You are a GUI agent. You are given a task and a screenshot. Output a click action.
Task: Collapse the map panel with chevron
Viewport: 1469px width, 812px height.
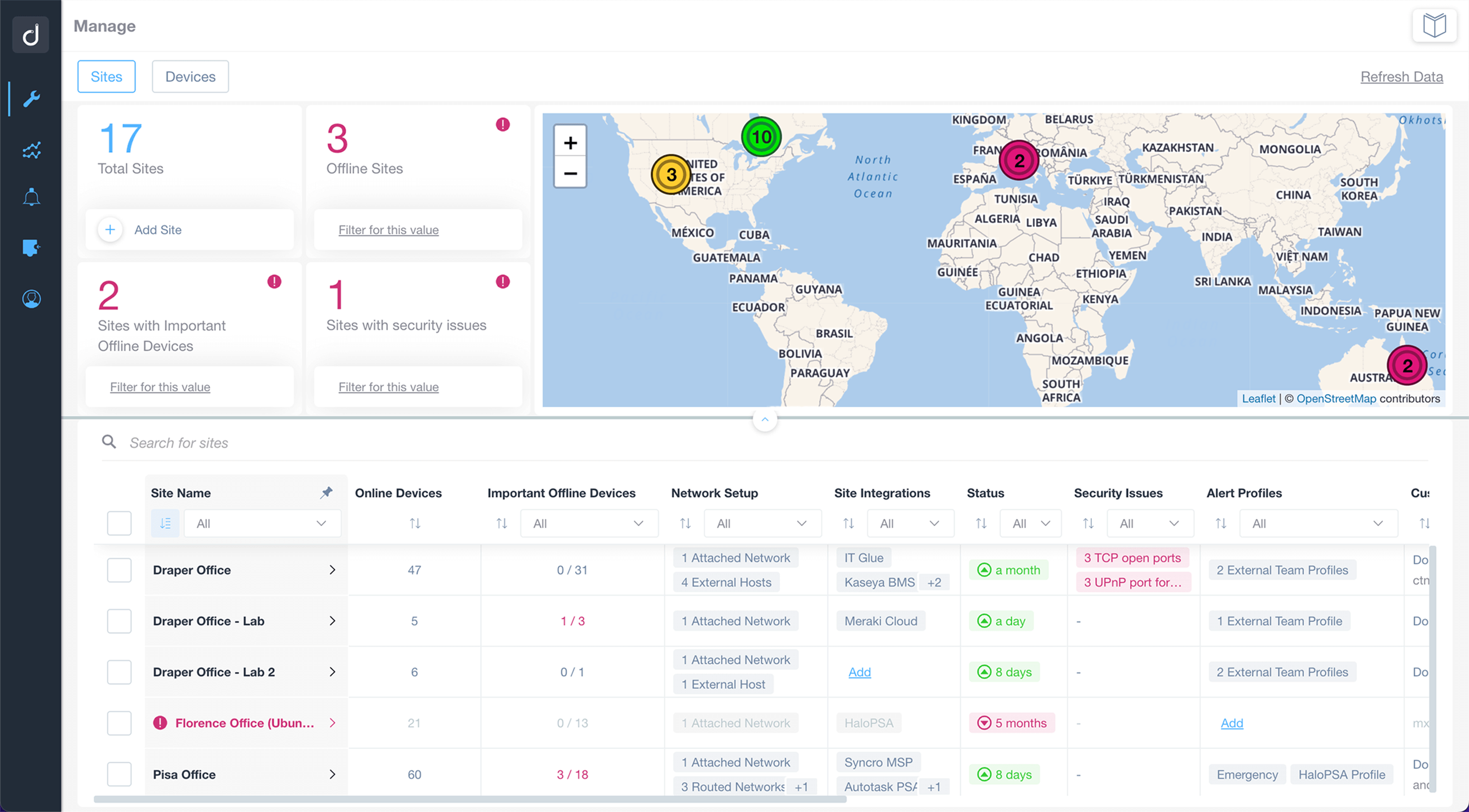tap(765, 420)
